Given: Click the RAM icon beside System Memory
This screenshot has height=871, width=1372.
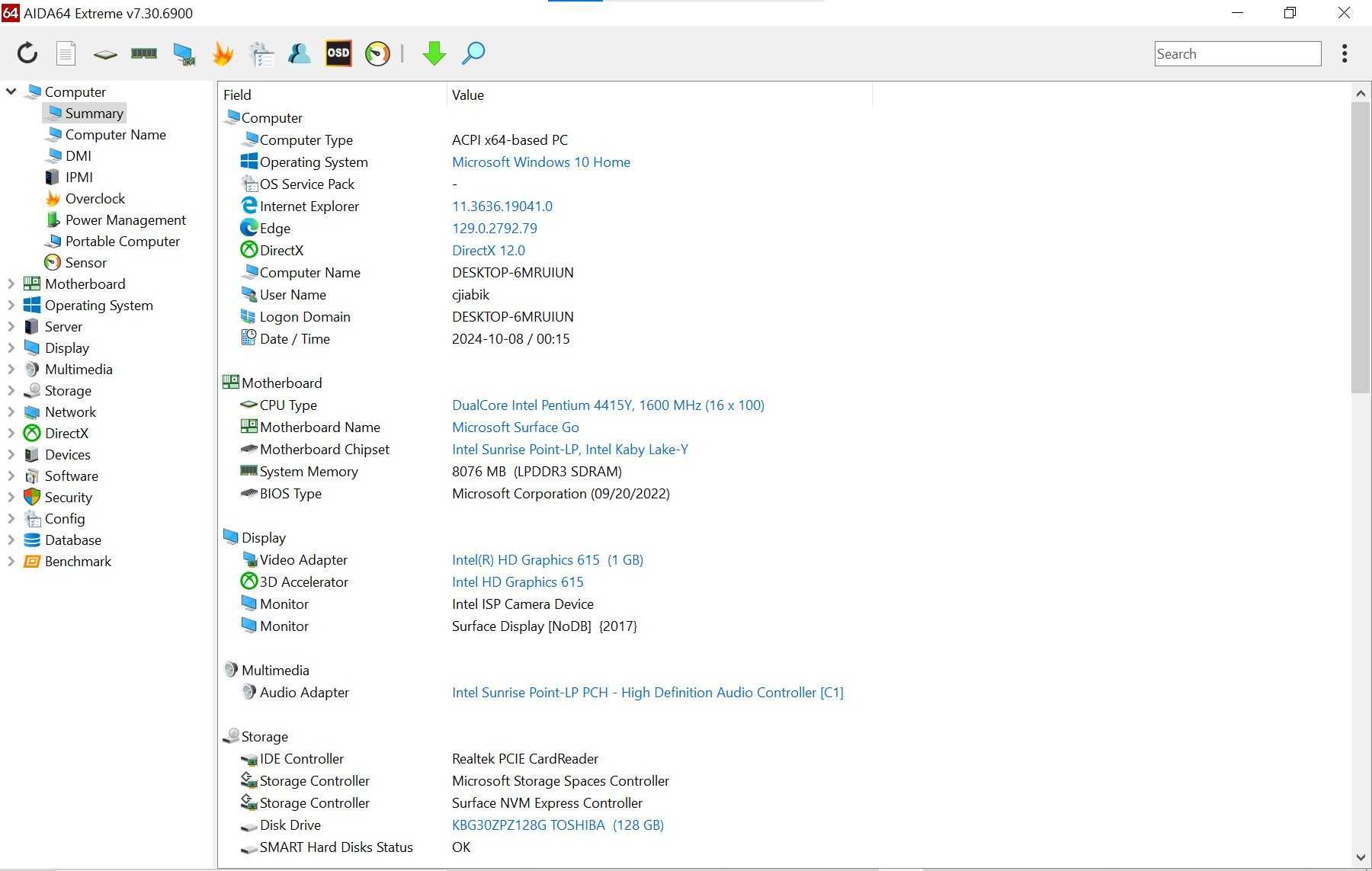Looking at the screenshot, I should tap(248, 471).
